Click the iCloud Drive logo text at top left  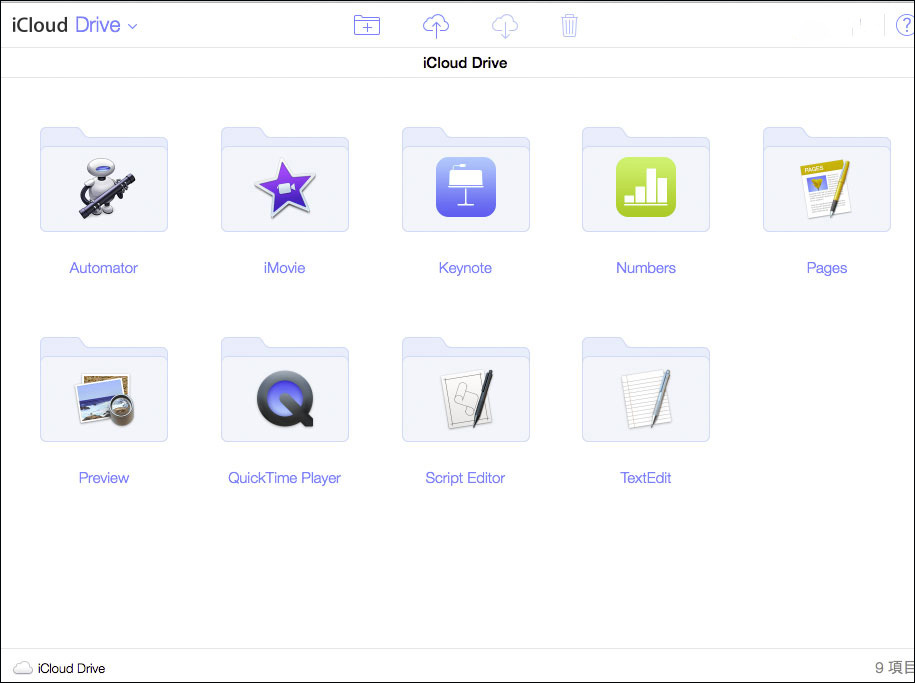[x=67, y=25]
